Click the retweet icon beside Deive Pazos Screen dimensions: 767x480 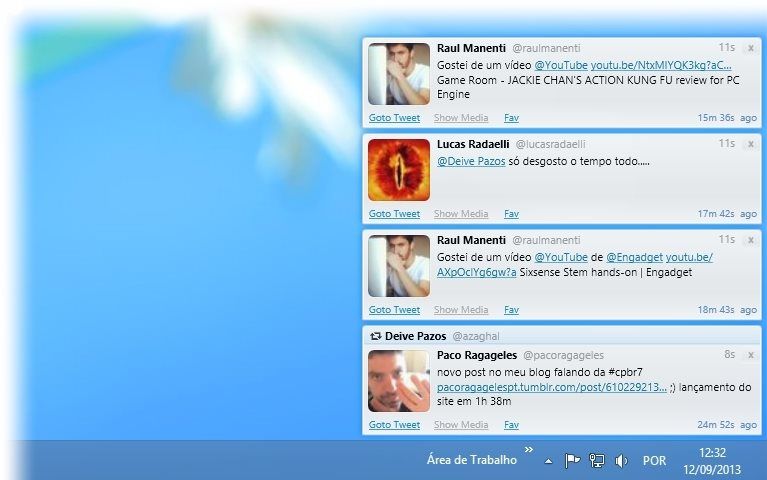[x=375, y=336]
